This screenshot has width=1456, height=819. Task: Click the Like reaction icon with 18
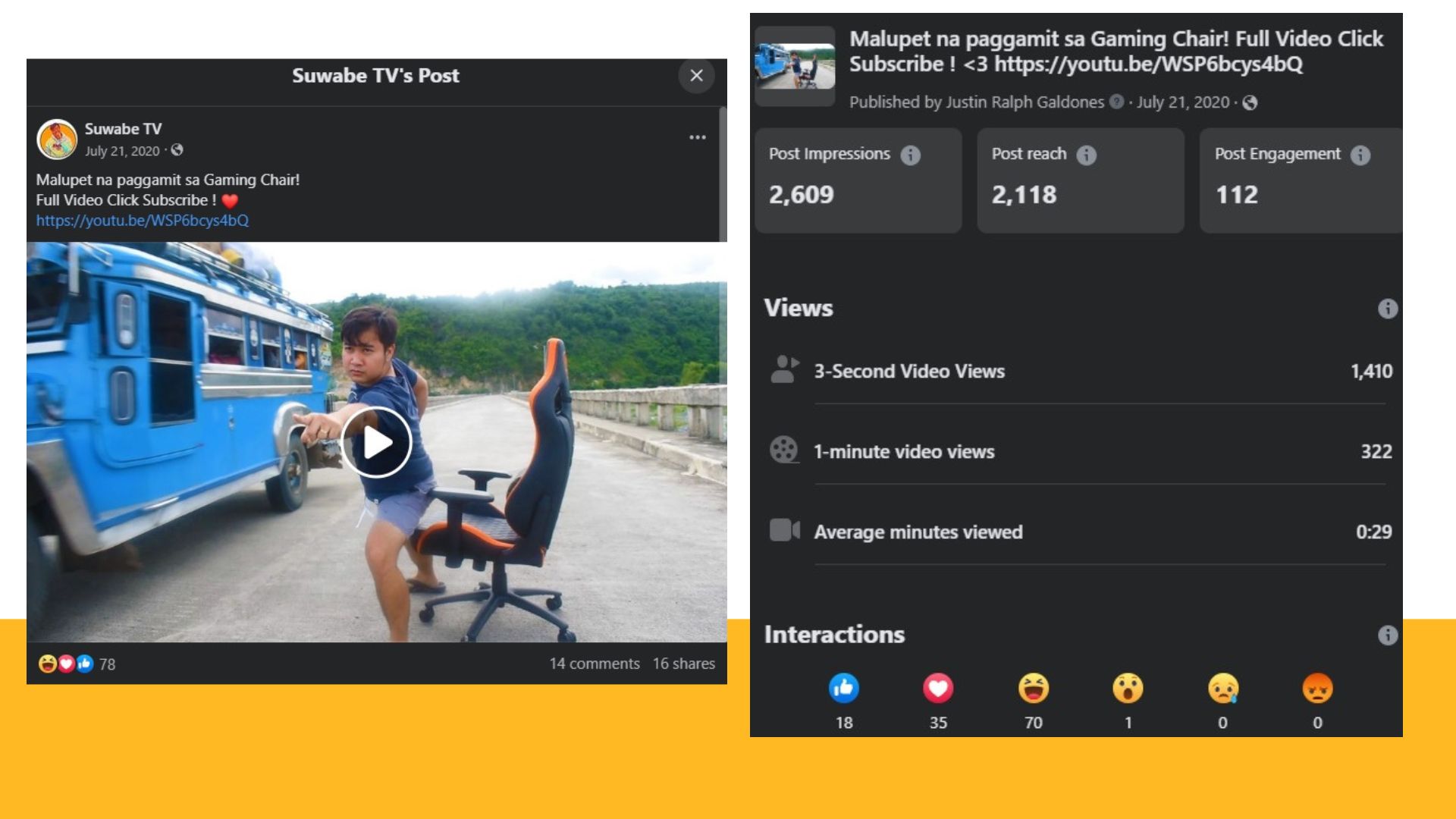point(844,689)
